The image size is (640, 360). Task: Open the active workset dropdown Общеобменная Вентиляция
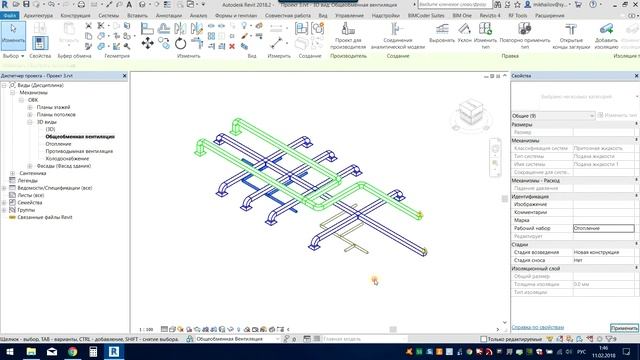237,339
